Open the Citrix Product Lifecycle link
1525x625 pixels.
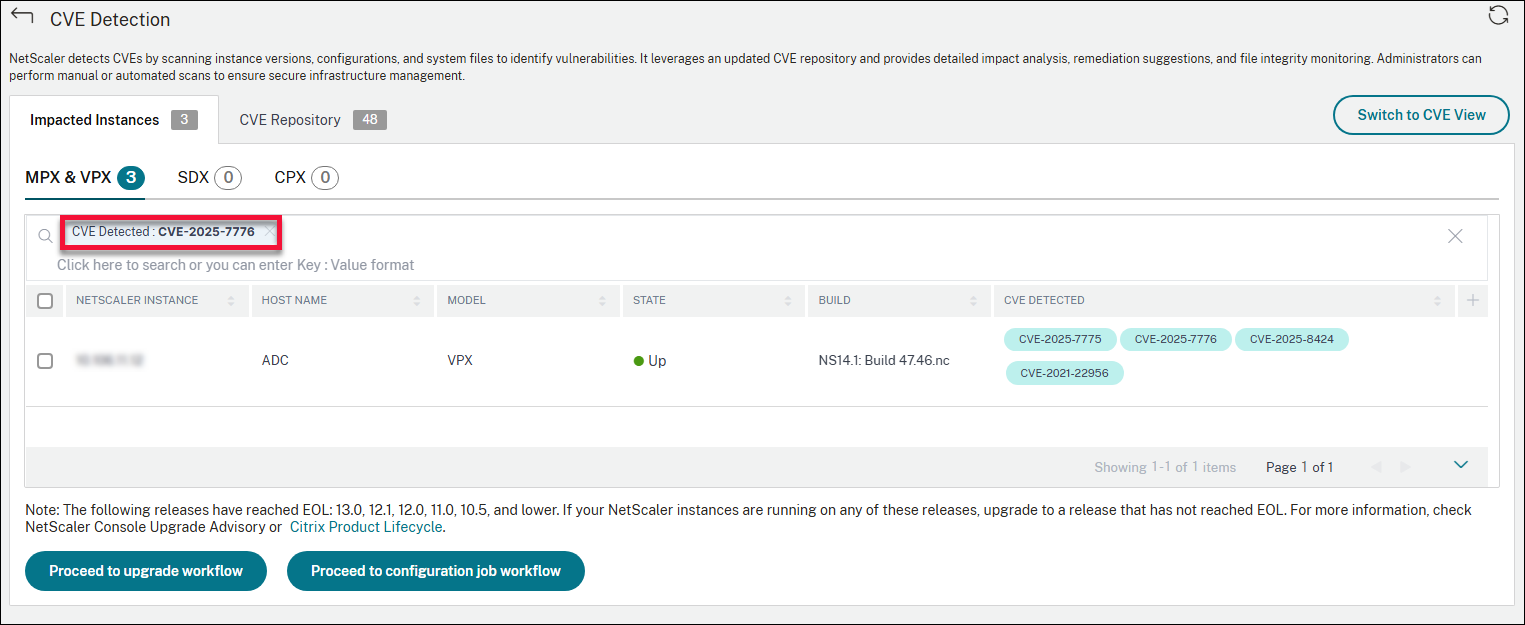(366, 527)
